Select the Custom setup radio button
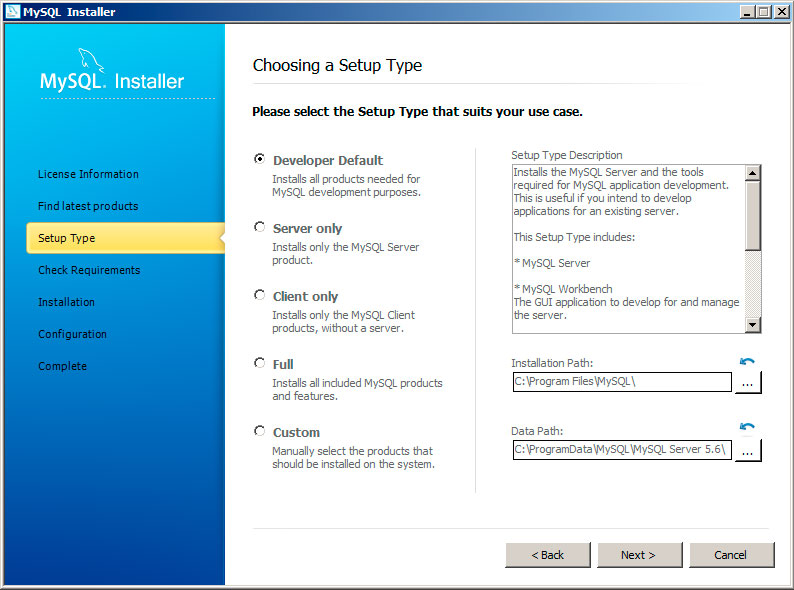Viewport: 794px width, 590px height. point(259,431)
